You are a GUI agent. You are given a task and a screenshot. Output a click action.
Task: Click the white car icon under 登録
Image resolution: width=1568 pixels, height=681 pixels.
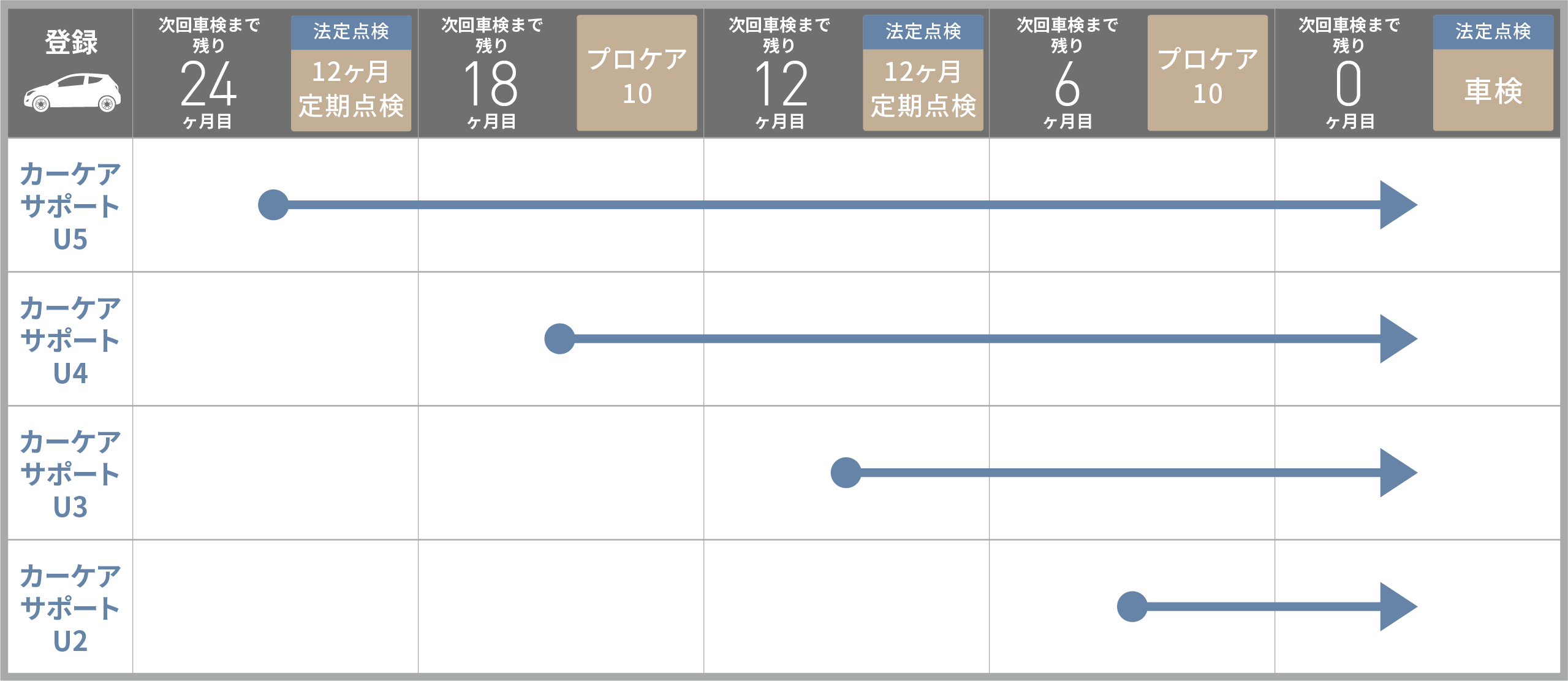click(x=72, y=93)
